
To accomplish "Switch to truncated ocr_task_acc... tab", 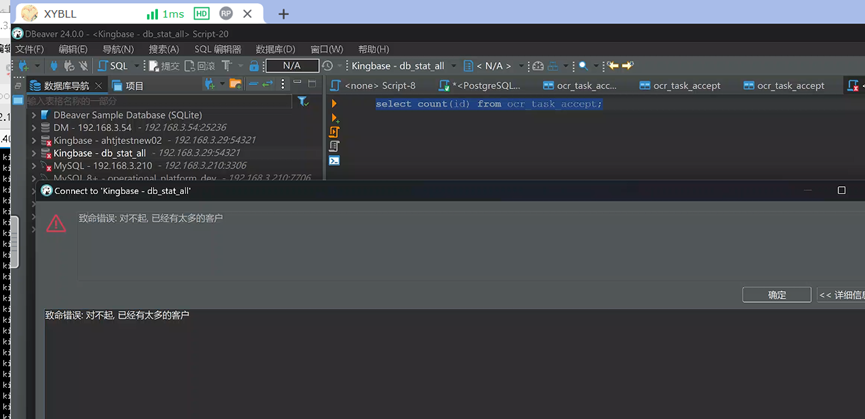I will tap(580, 85).
